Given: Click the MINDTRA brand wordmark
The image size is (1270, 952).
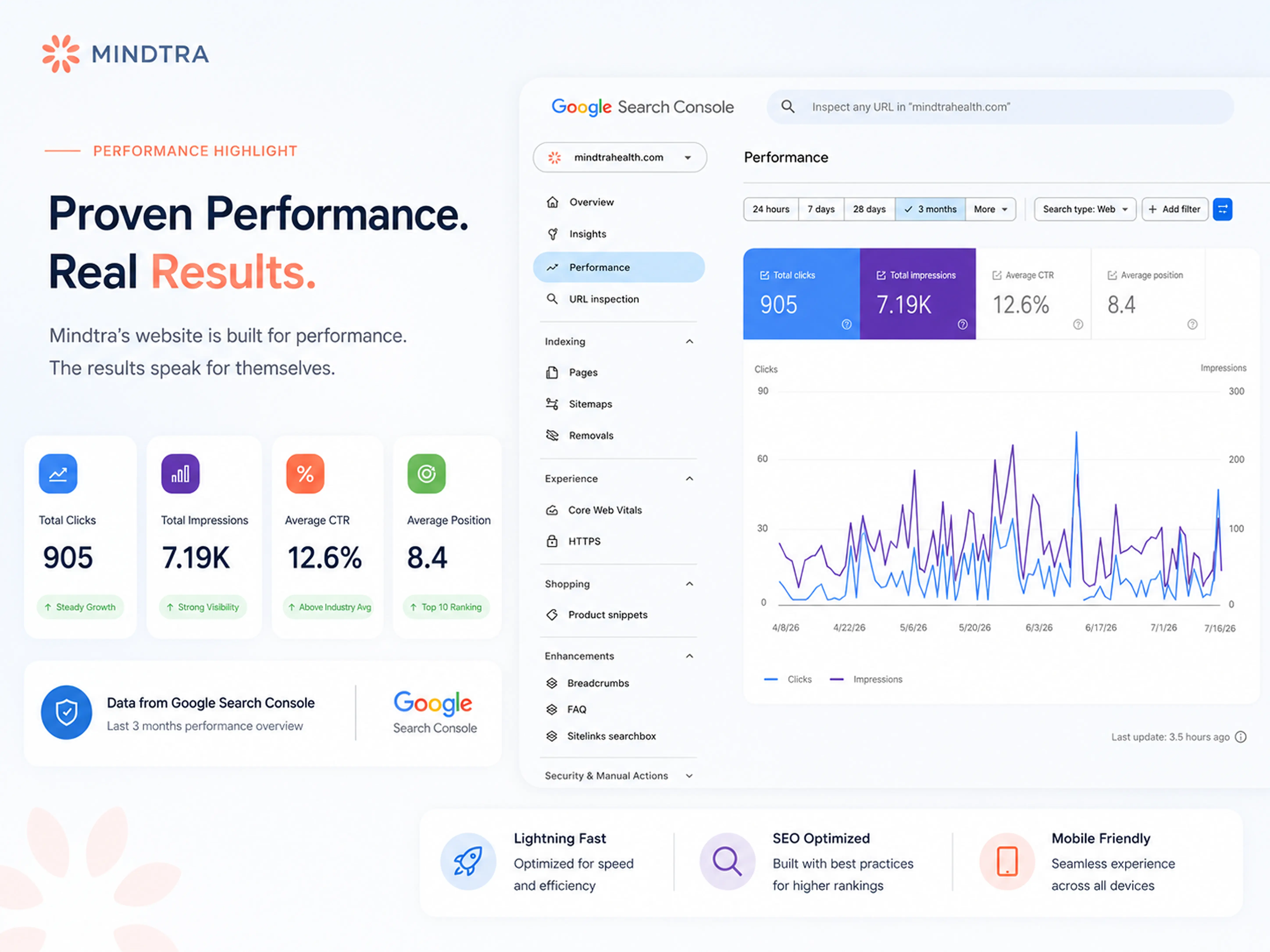Looking at the screenshot, I should click(150, 55).
